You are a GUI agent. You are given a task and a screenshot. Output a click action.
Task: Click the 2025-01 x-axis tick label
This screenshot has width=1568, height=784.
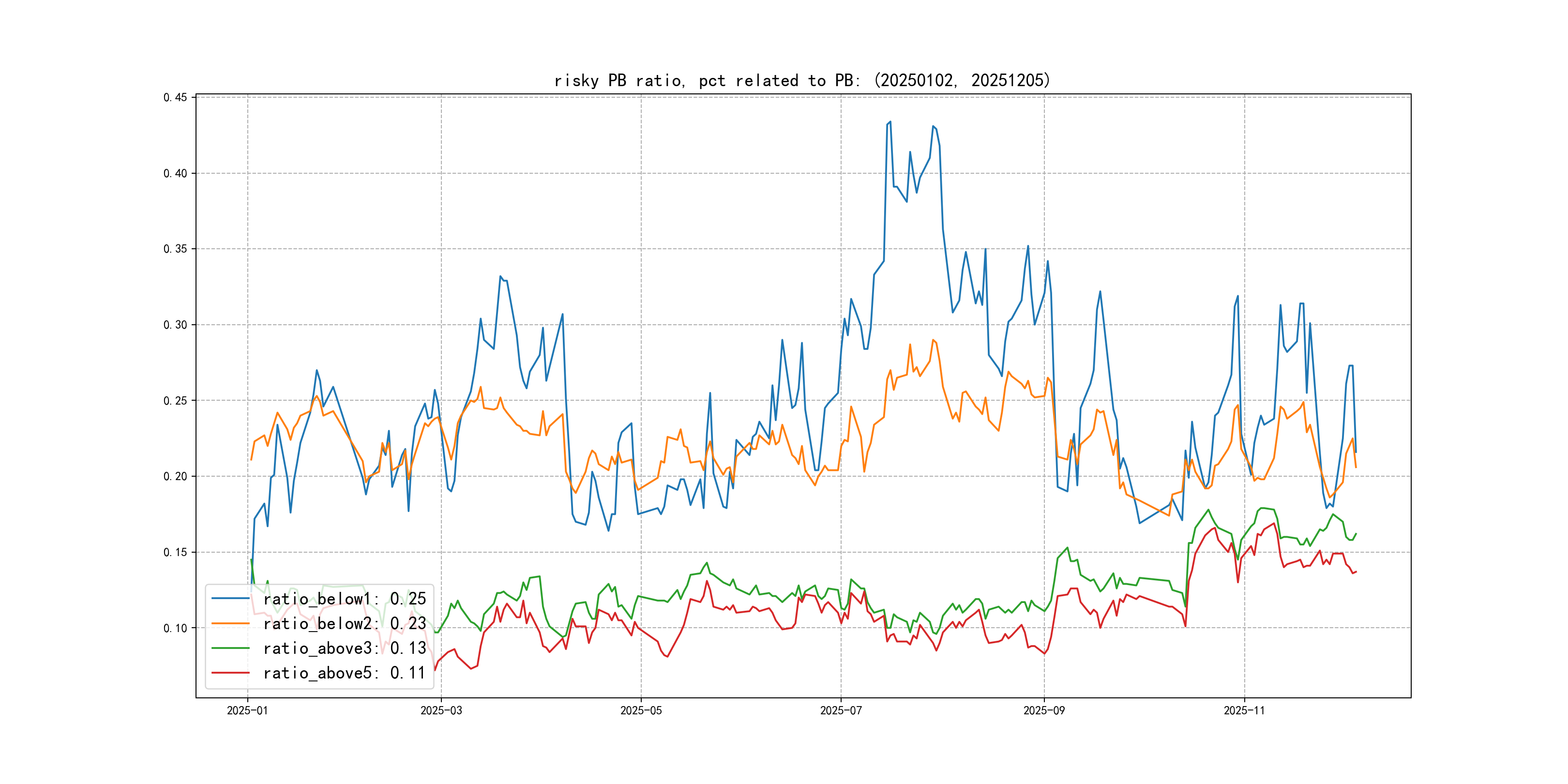247,711
